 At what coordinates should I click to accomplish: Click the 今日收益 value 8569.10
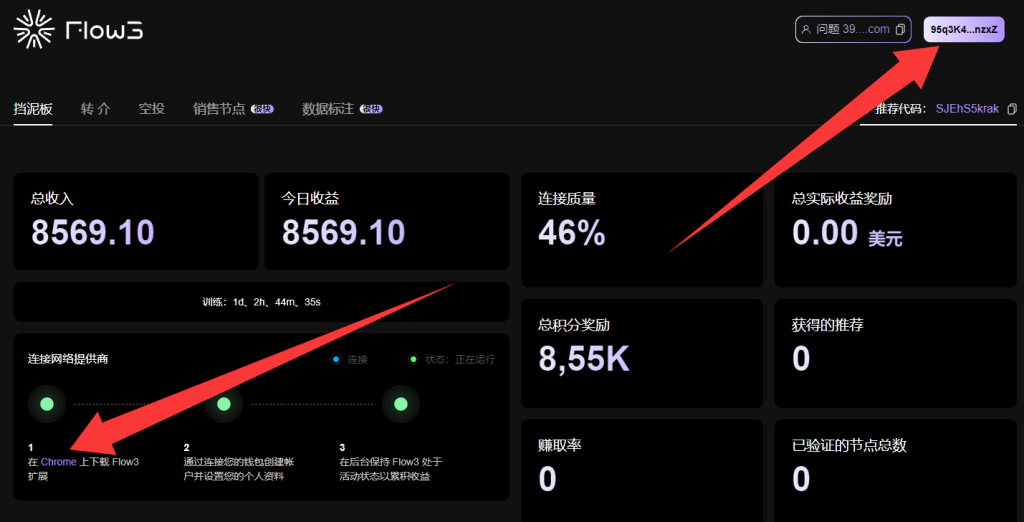pos(344,232)
